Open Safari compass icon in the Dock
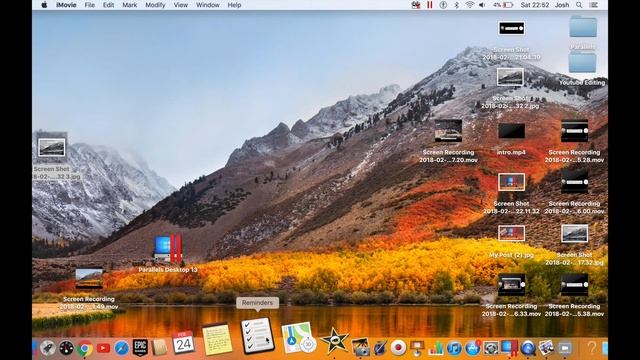640x360 pixels. (122, 348)
